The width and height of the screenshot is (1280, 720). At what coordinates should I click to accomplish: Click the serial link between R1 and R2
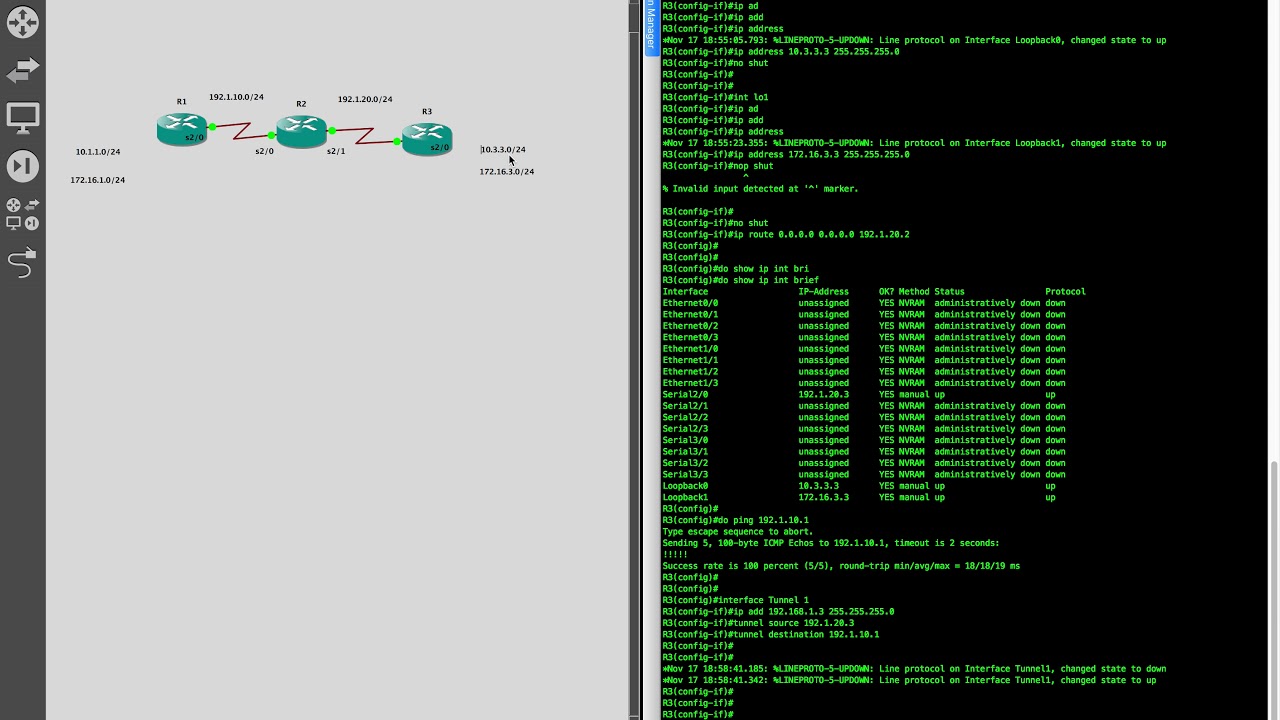[241, 131]
